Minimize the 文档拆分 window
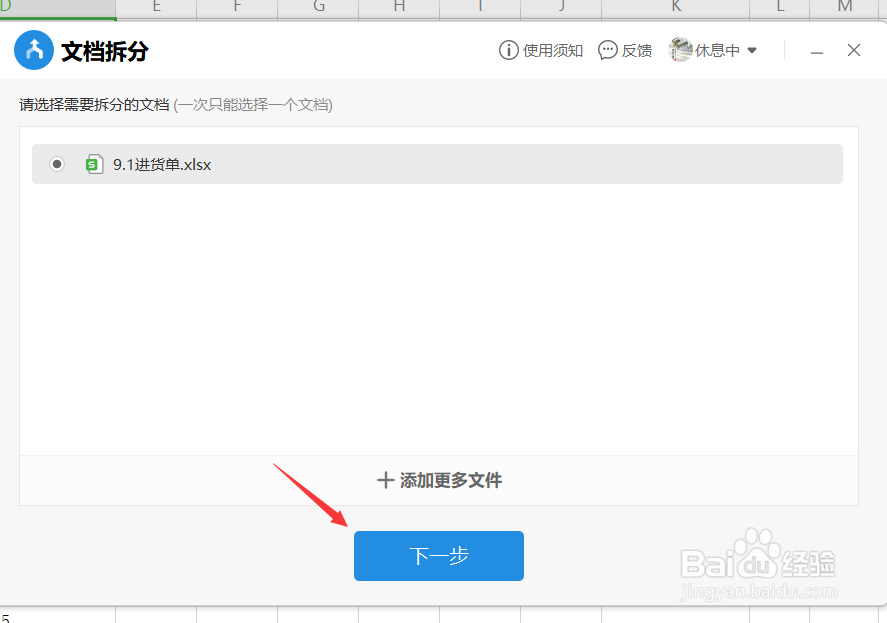This screenshot has height=623, width=887. pos(816,49)
